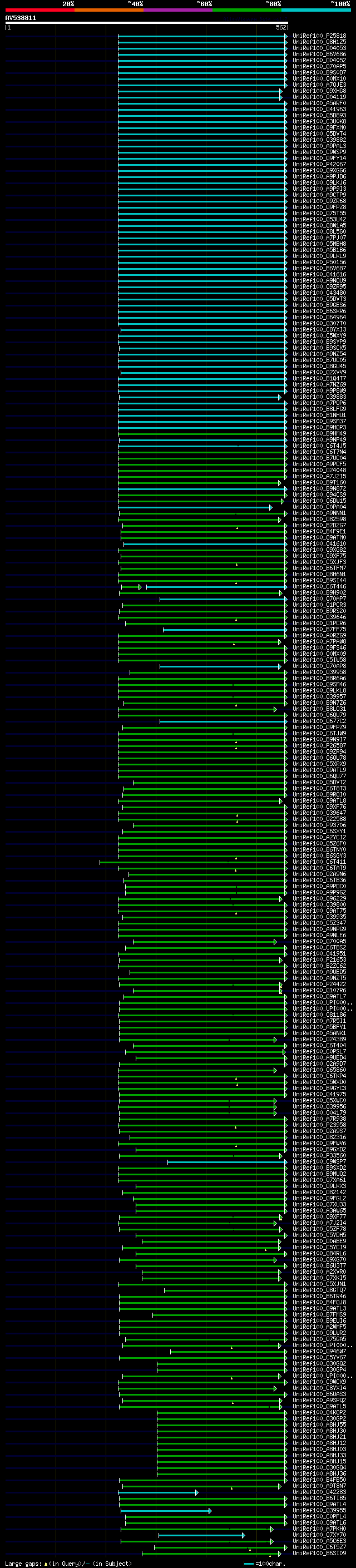Click hit label UniRef100_A9PAL3
356x1568 pixels.
click(x=319, y=146)
